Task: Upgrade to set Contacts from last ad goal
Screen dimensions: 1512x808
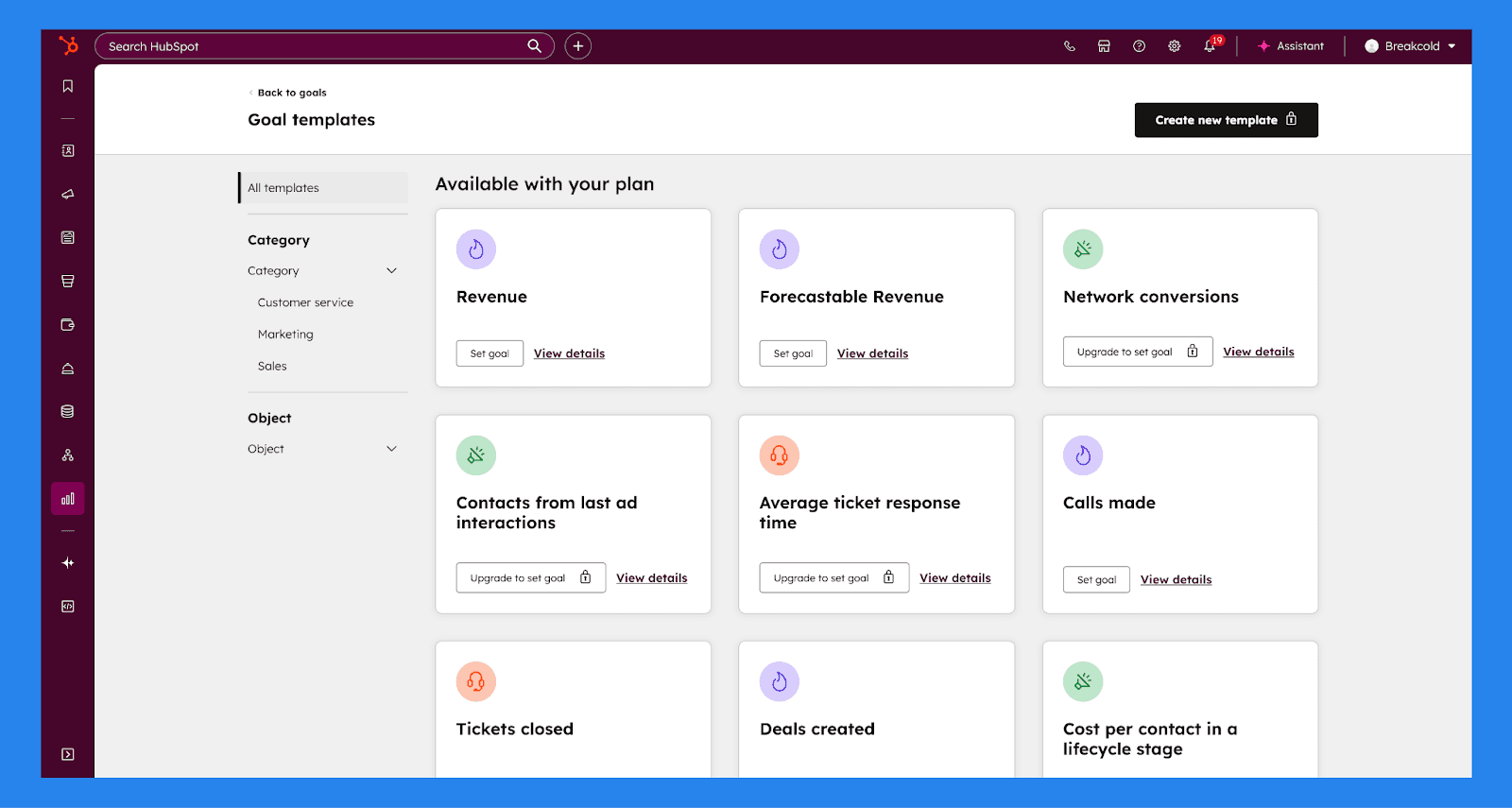Action: [531, 577]
